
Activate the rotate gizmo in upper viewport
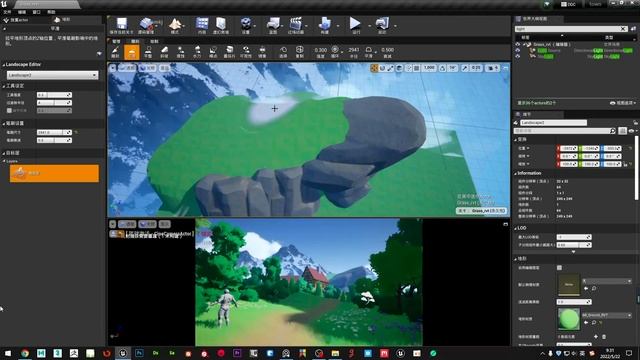coord(382,68)
